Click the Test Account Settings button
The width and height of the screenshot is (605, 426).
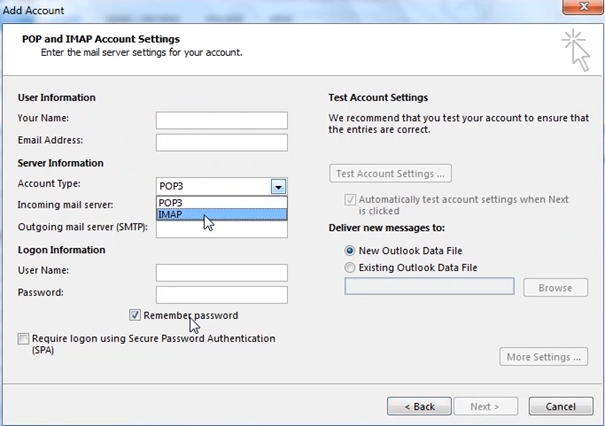pyautogui.click(x=390, y=174)
